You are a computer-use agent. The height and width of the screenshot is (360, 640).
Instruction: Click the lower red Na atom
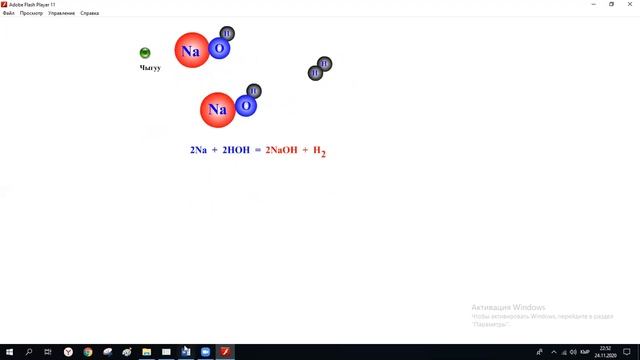coord(218,110)
